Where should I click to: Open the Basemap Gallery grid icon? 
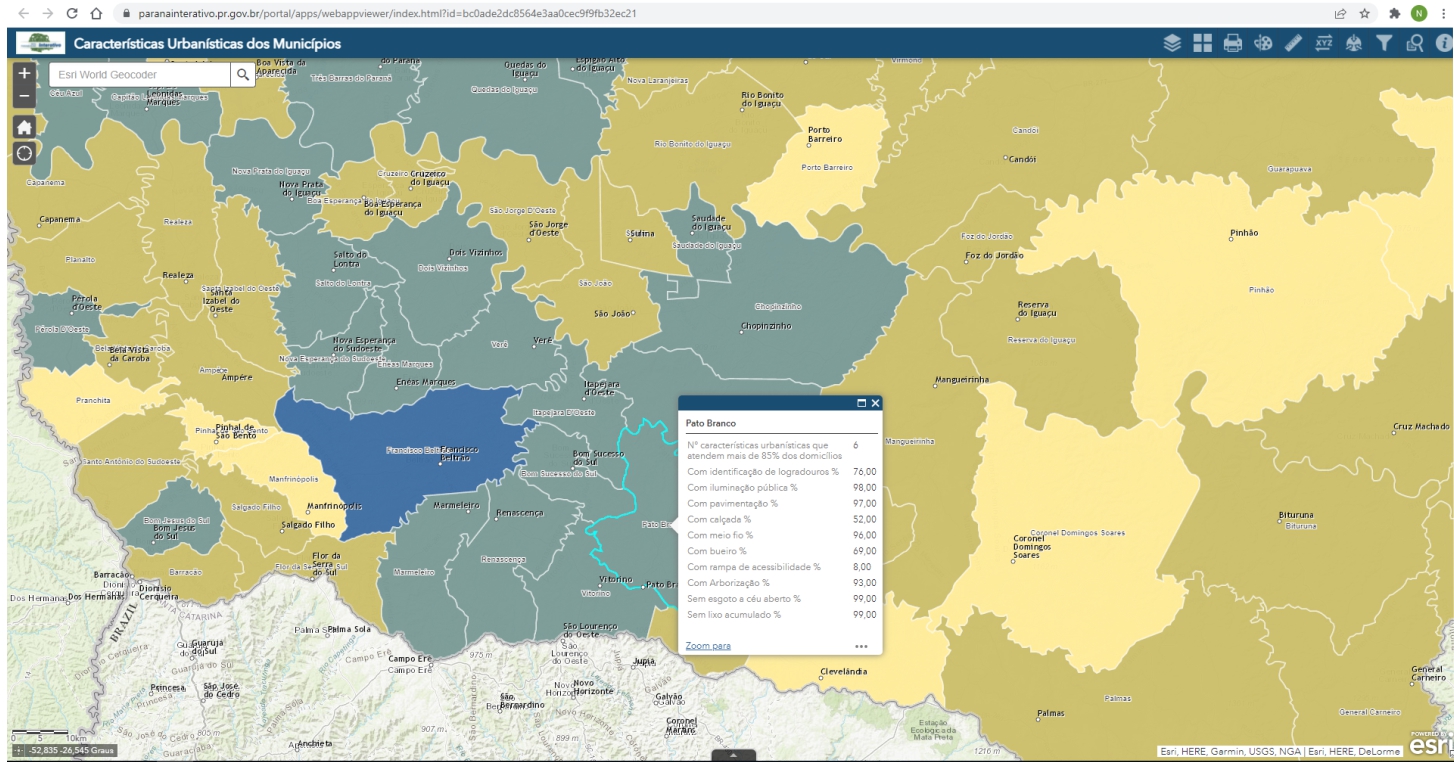(1203, 43)
